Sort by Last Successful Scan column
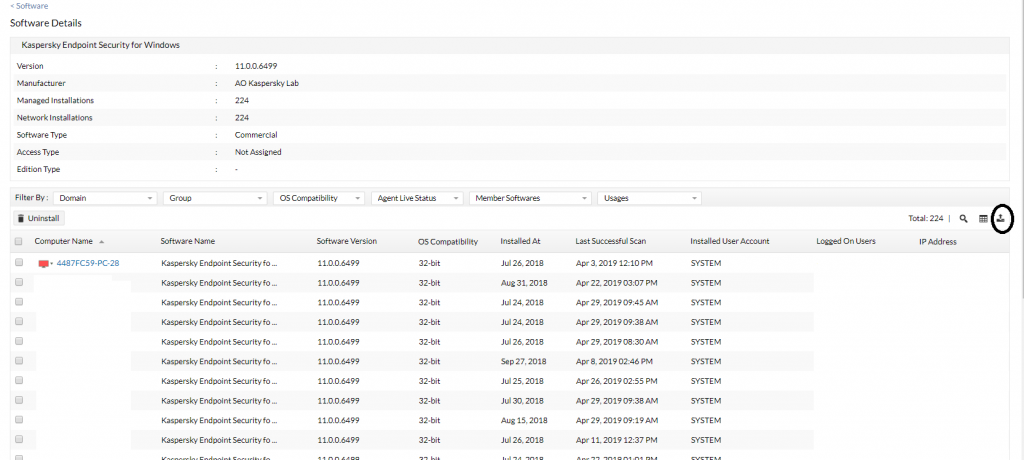The height and width of the screenshot is (460, 1024). pyautogui.click(x=611, y=241)
